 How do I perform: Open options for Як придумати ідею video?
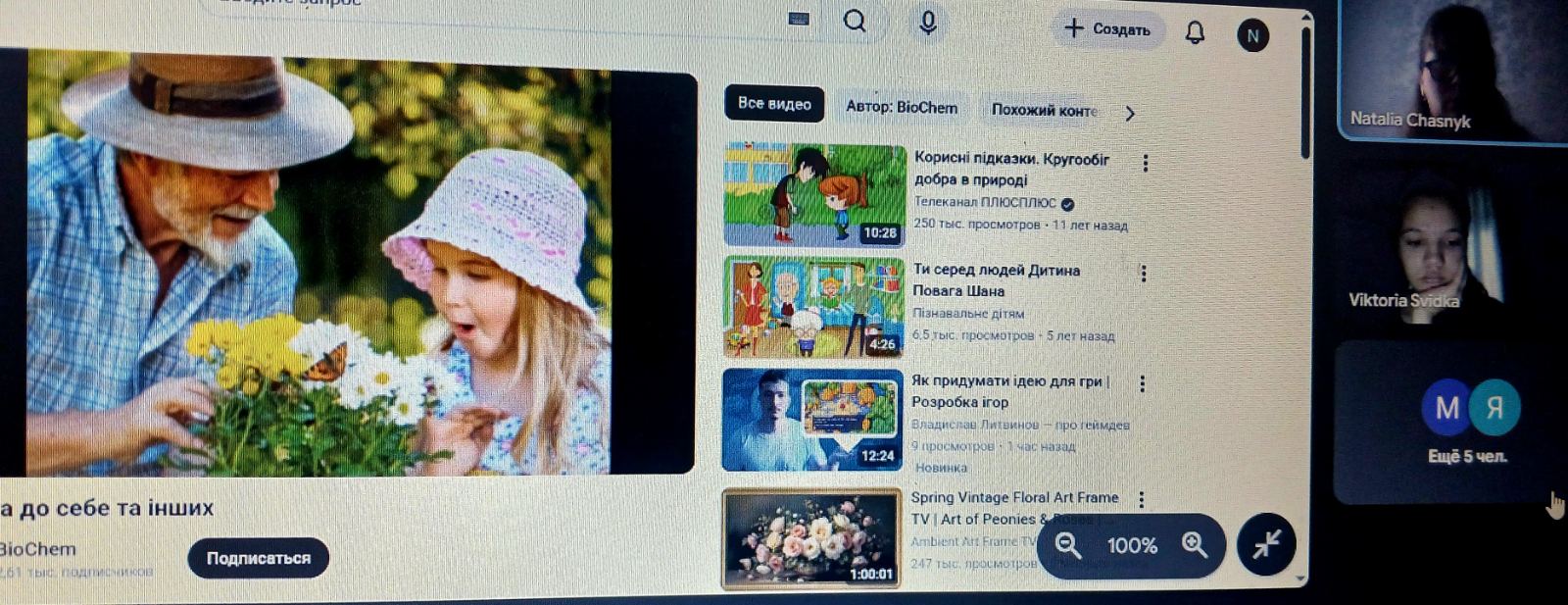[x=1142, y=384]
